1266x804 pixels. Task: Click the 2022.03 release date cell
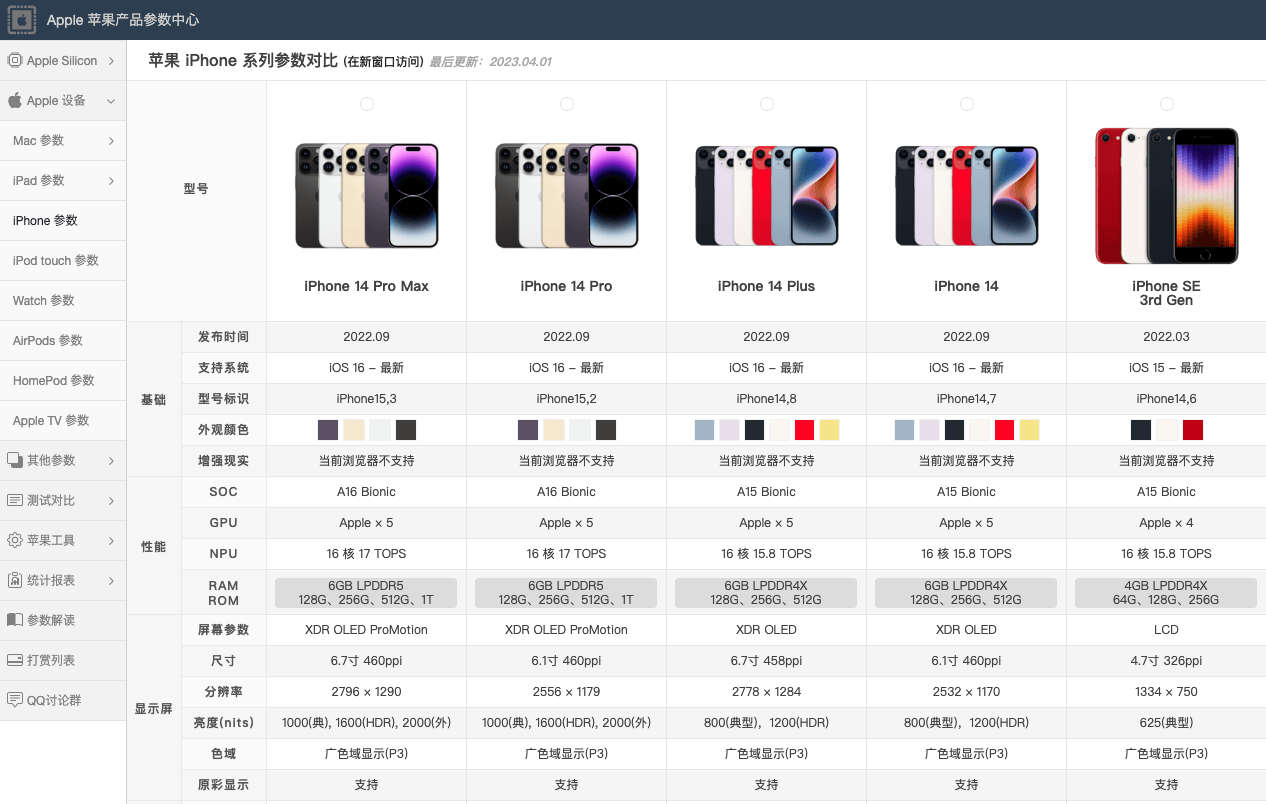tap(1167, 337)
